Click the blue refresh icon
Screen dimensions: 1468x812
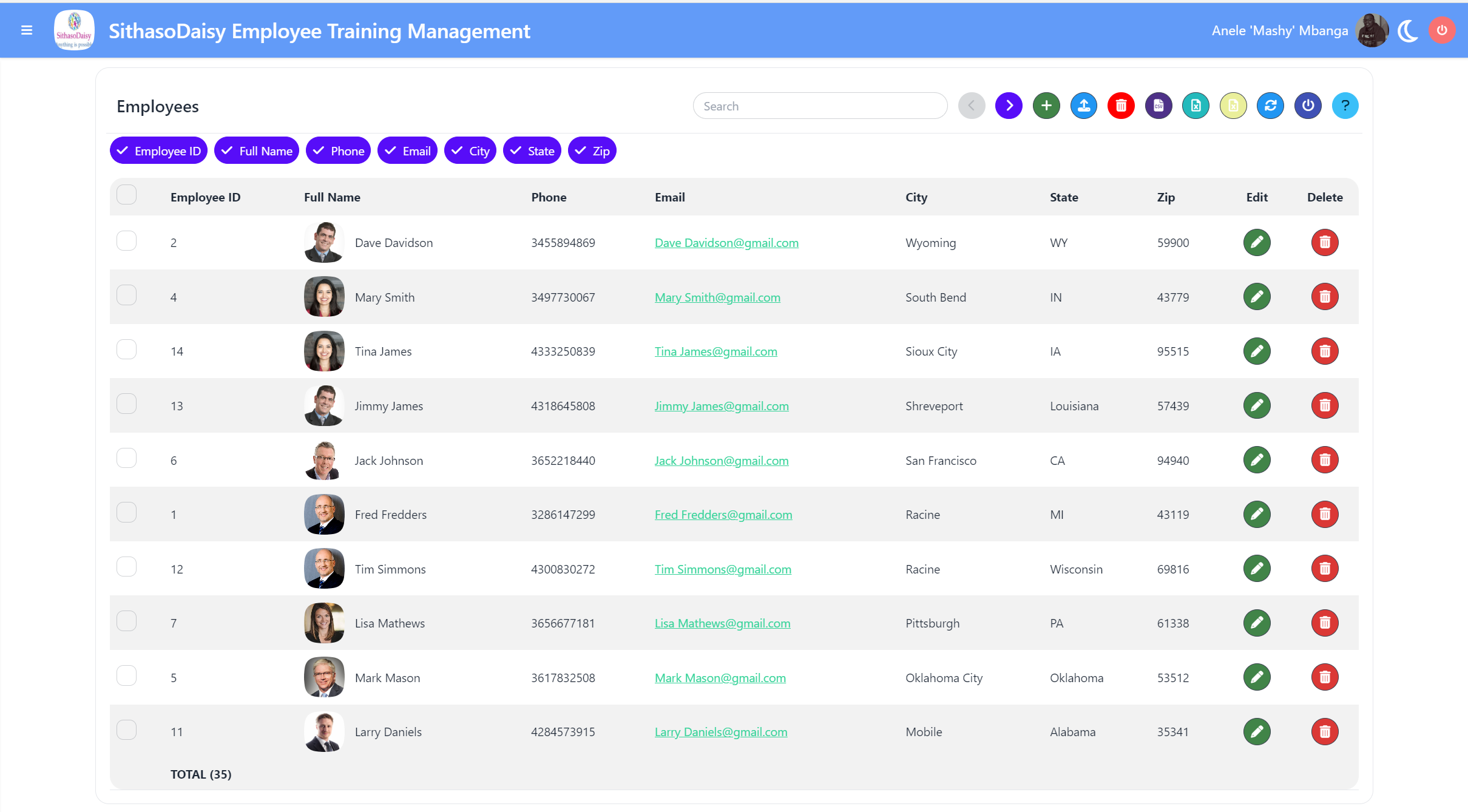point(1270,106)
